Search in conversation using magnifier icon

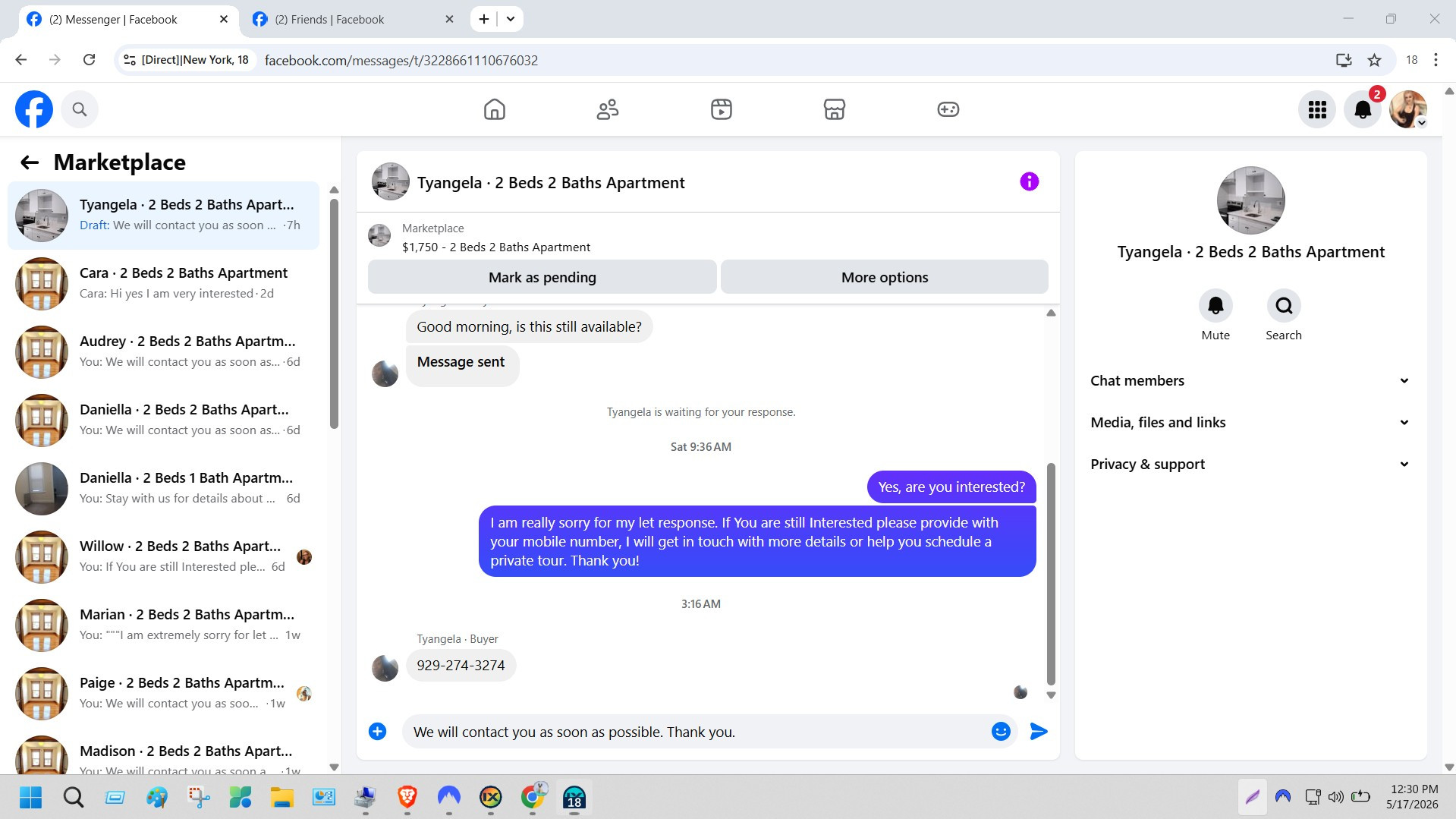pyautogui.click(x=1284, y=306)
